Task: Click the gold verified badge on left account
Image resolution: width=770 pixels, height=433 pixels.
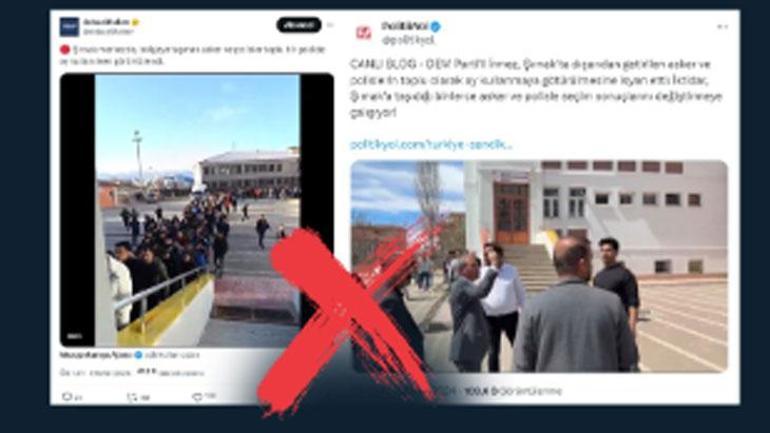Action: pyautogui.click(x=135, y=22)
